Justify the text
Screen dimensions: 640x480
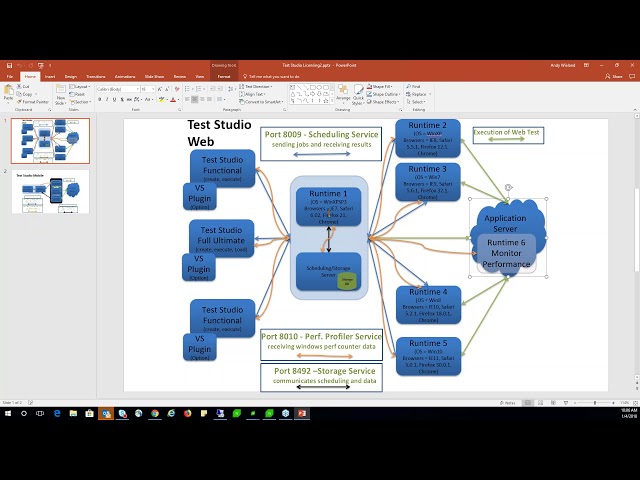(210, 99)
